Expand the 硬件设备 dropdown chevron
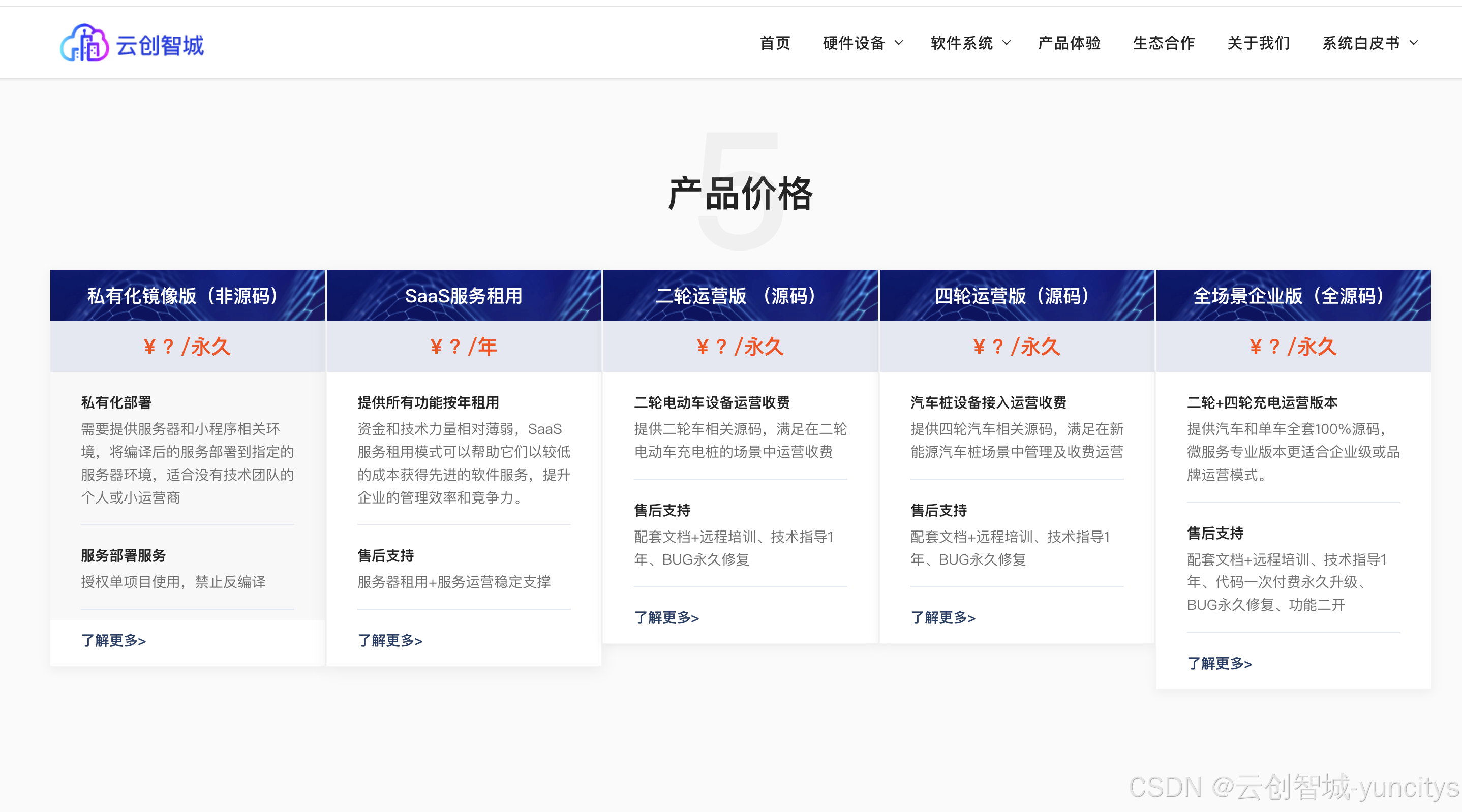Image resolution: width=1462 pixels, height=812 pixels. pos(898,43)
